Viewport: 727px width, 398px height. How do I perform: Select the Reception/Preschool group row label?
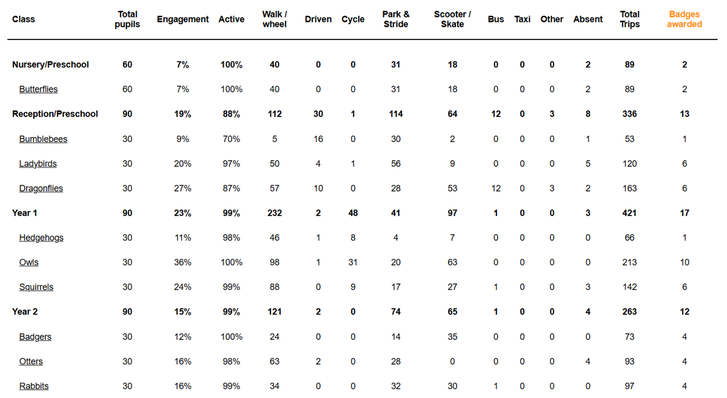click(55, 114)
